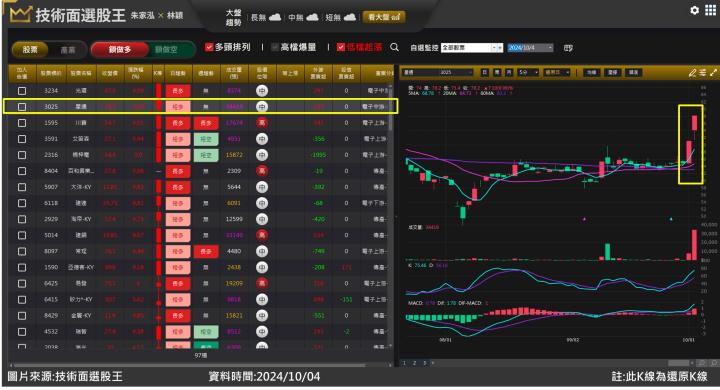This screenshot has height=390, width=720.
Task: Open the 5分 minute interval dropdown
Action: 528,73
